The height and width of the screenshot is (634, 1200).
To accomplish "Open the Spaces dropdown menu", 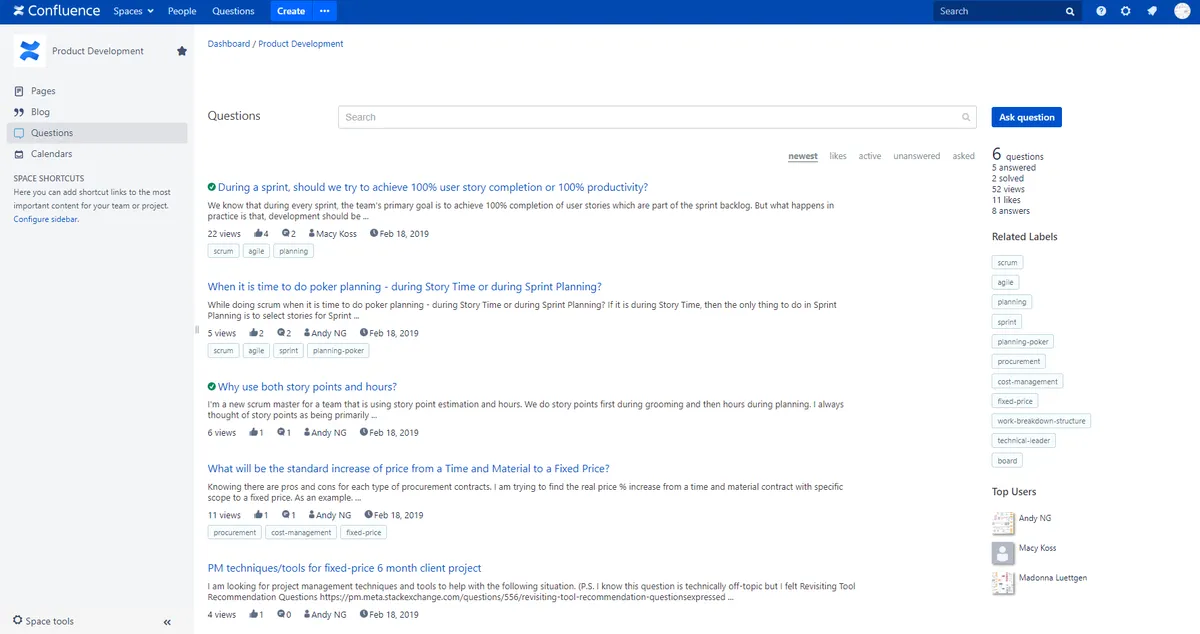I will [134, 11].
